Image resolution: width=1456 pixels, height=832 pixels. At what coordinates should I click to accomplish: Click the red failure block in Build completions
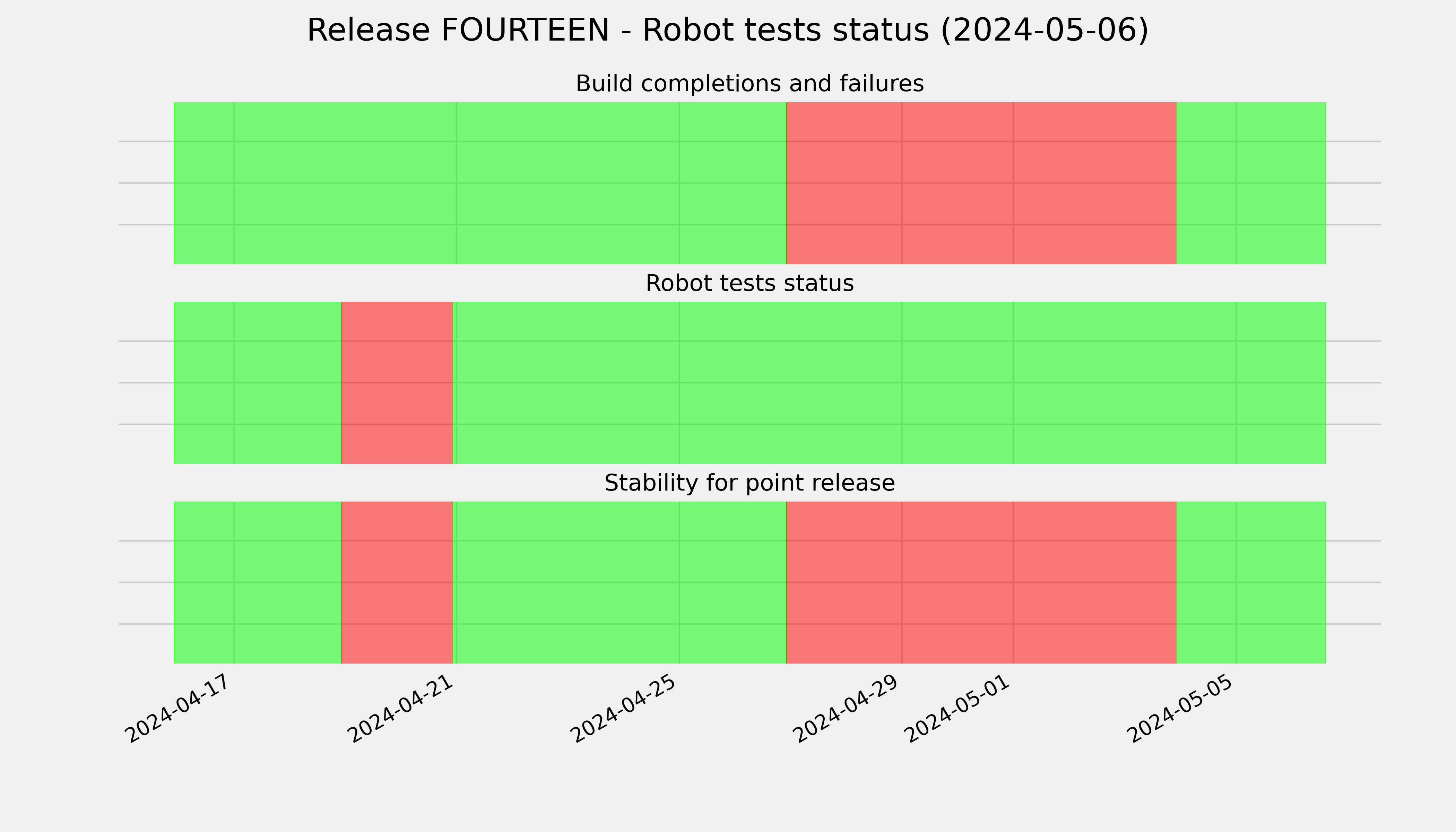tap(981, 183)
